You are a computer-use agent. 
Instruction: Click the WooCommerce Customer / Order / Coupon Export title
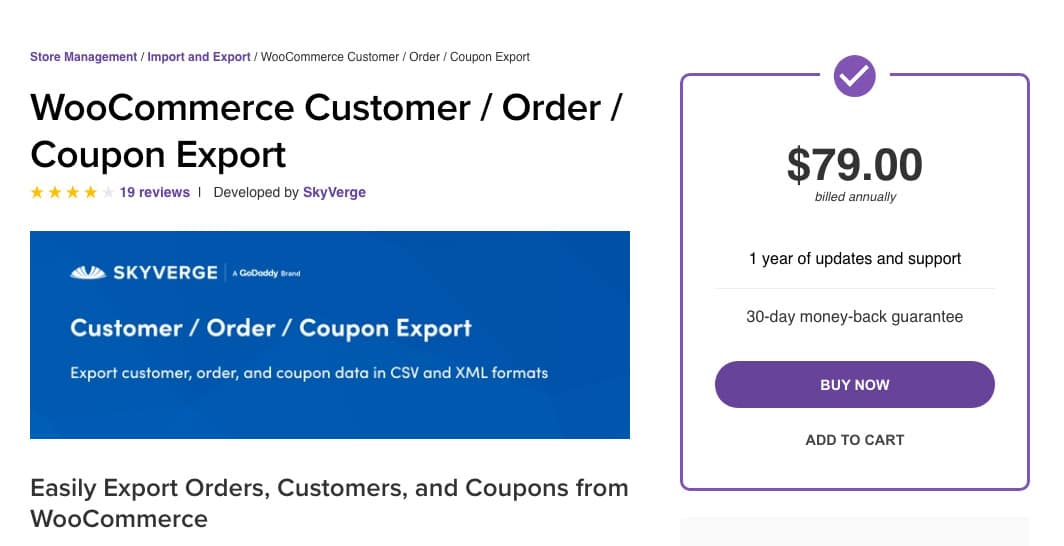point(326,131)
